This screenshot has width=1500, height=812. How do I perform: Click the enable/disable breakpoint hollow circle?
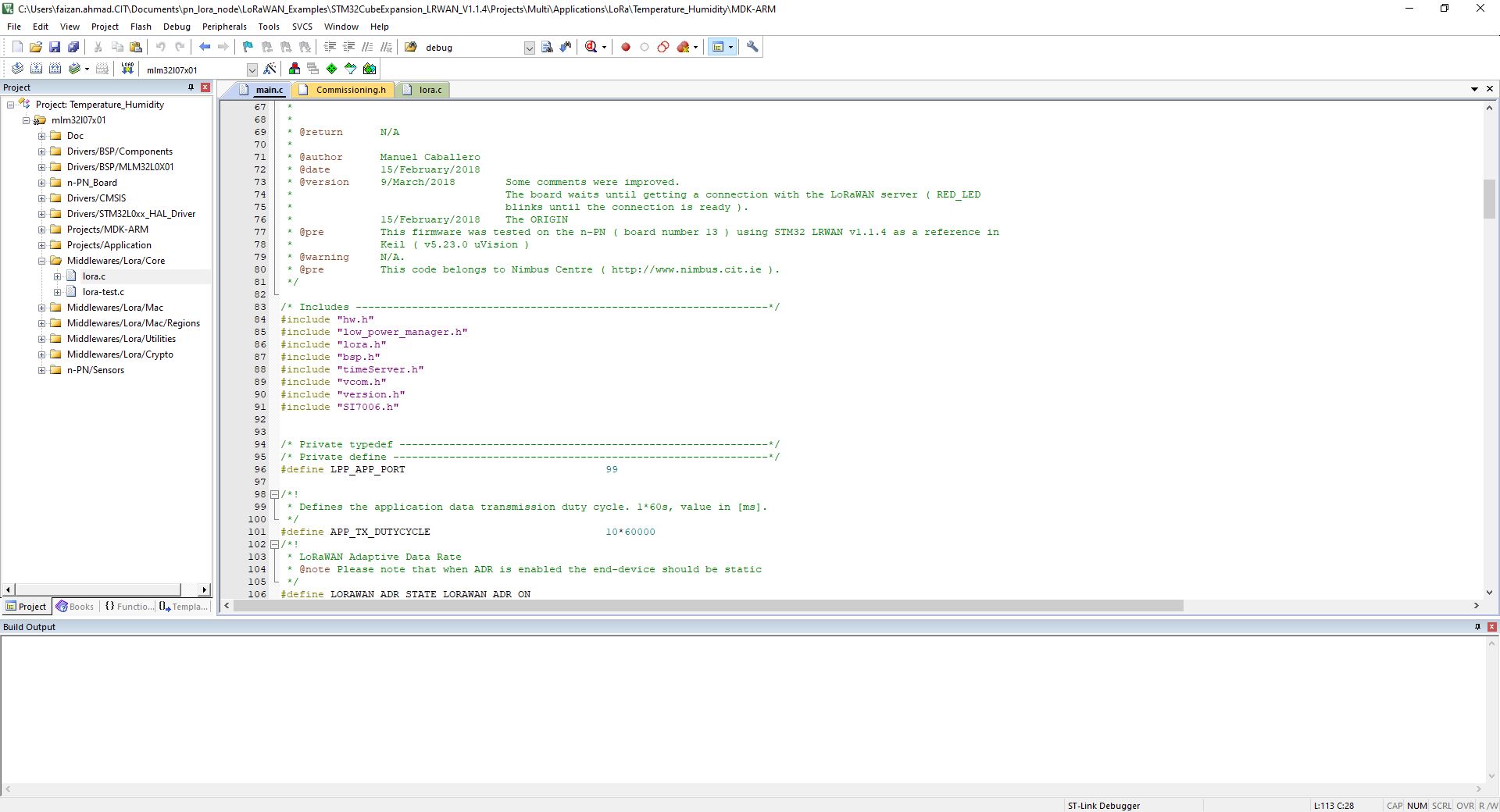(x=645, y=48)
